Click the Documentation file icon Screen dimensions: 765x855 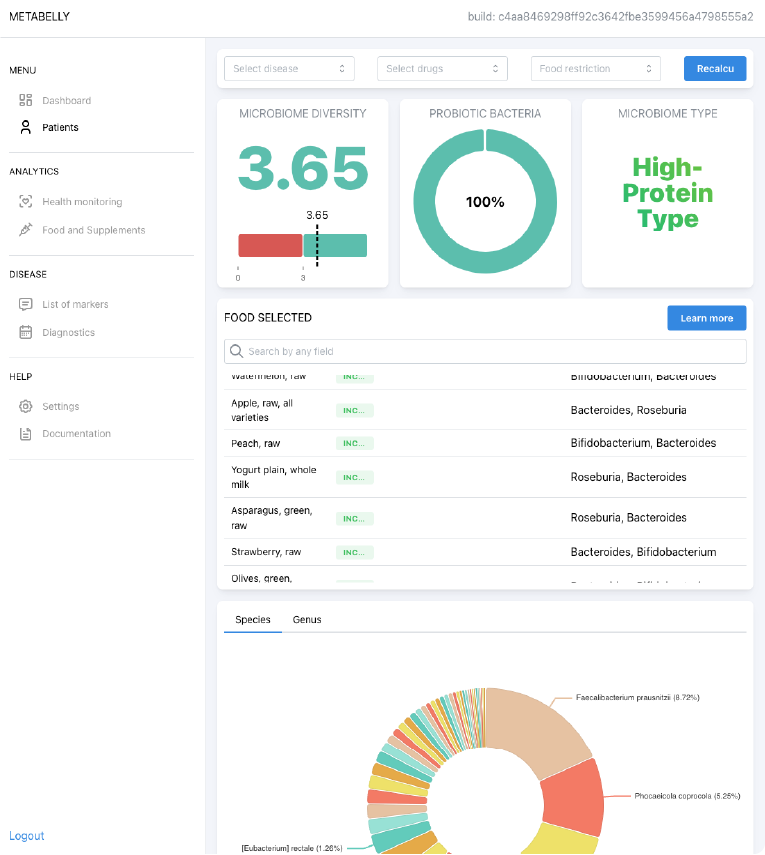[26, 434]
